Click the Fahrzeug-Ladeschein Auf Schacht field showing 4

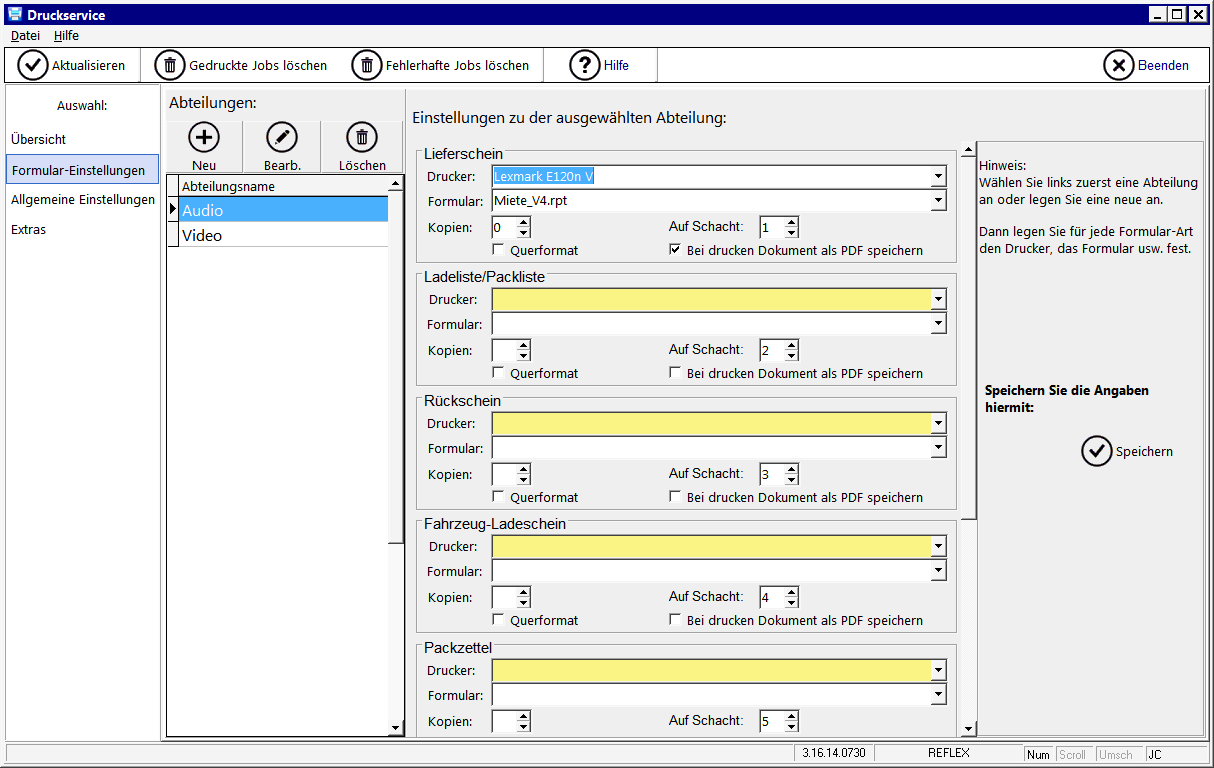771,597
